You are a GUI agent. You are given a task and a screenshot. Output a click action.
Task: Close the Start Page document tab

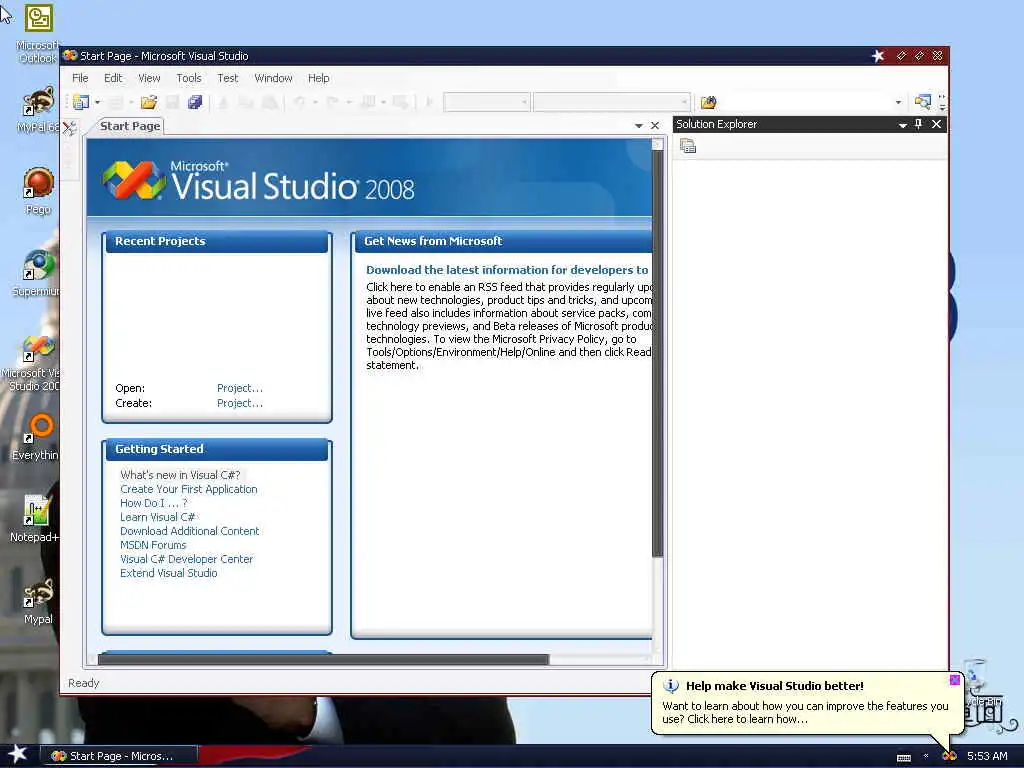pos(655,125)
